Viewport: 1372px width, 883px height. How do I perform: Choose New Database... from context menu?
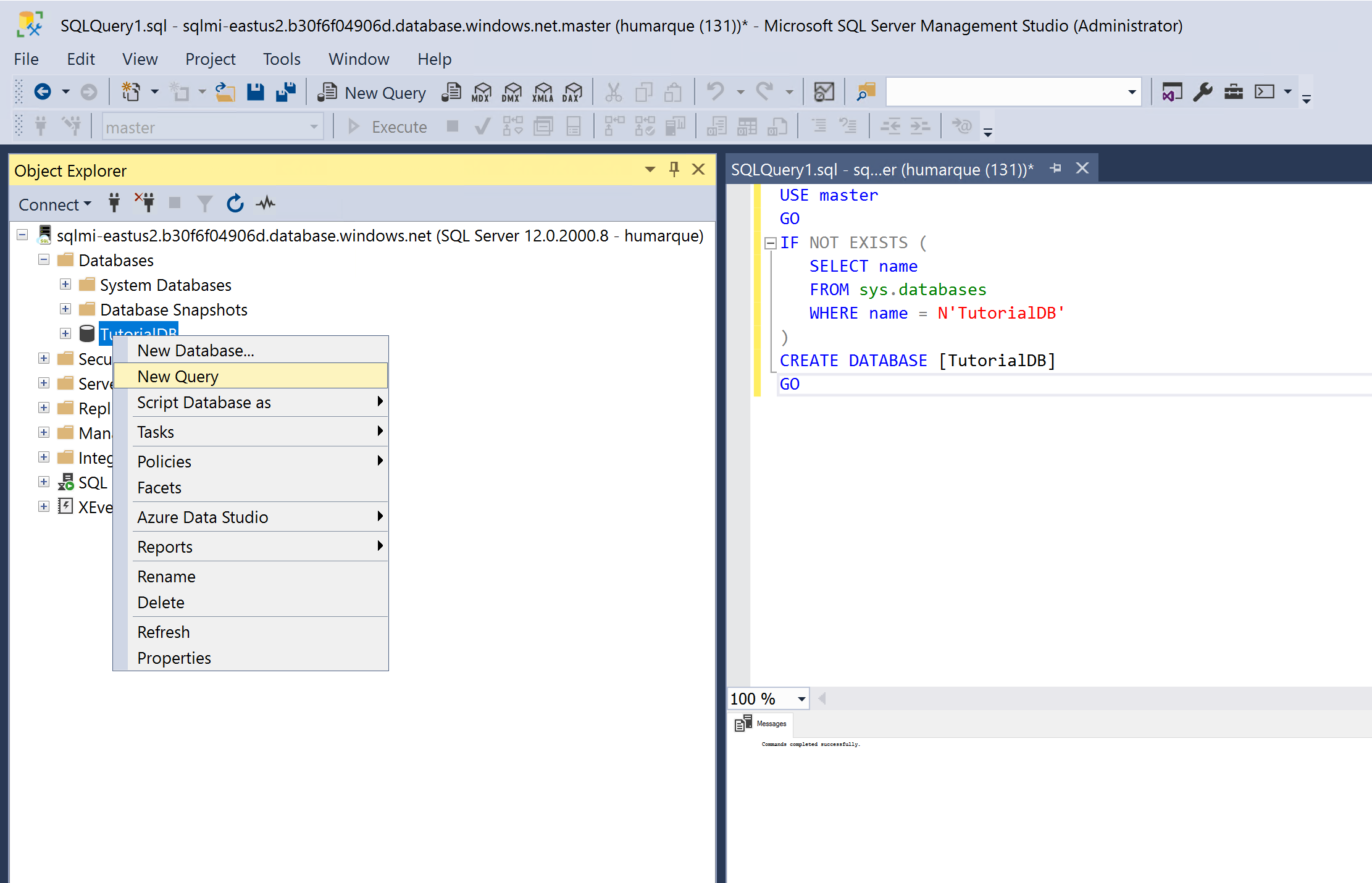click(251, 350)
